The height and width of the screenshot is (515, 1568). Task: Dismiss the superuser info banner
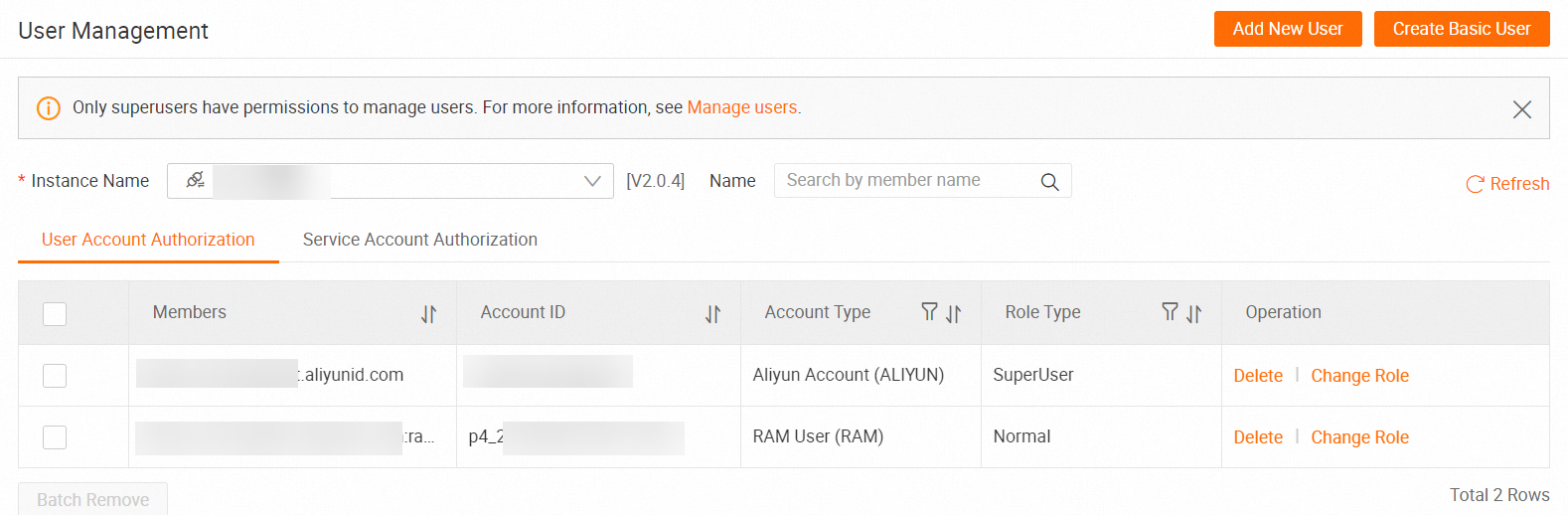(1521, 109)
